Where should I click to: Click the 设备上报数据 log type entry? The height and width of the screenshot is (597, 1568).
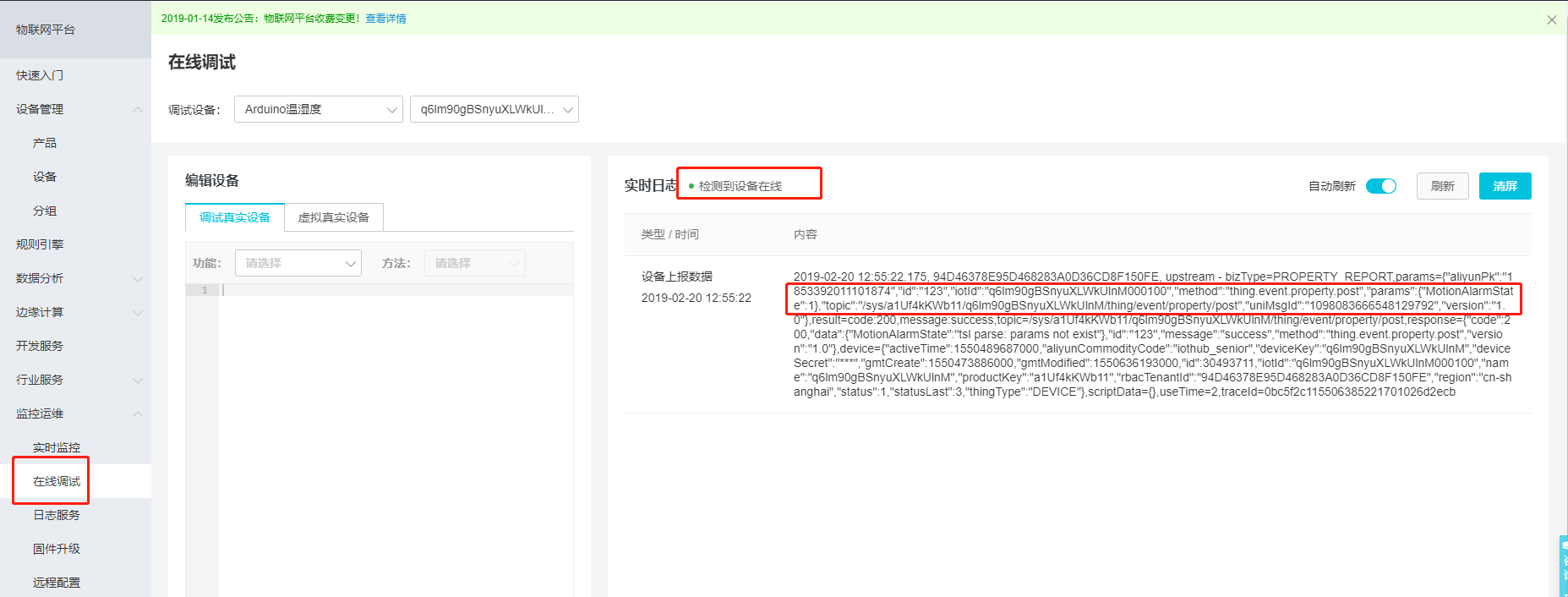click(x=677, y=277)
